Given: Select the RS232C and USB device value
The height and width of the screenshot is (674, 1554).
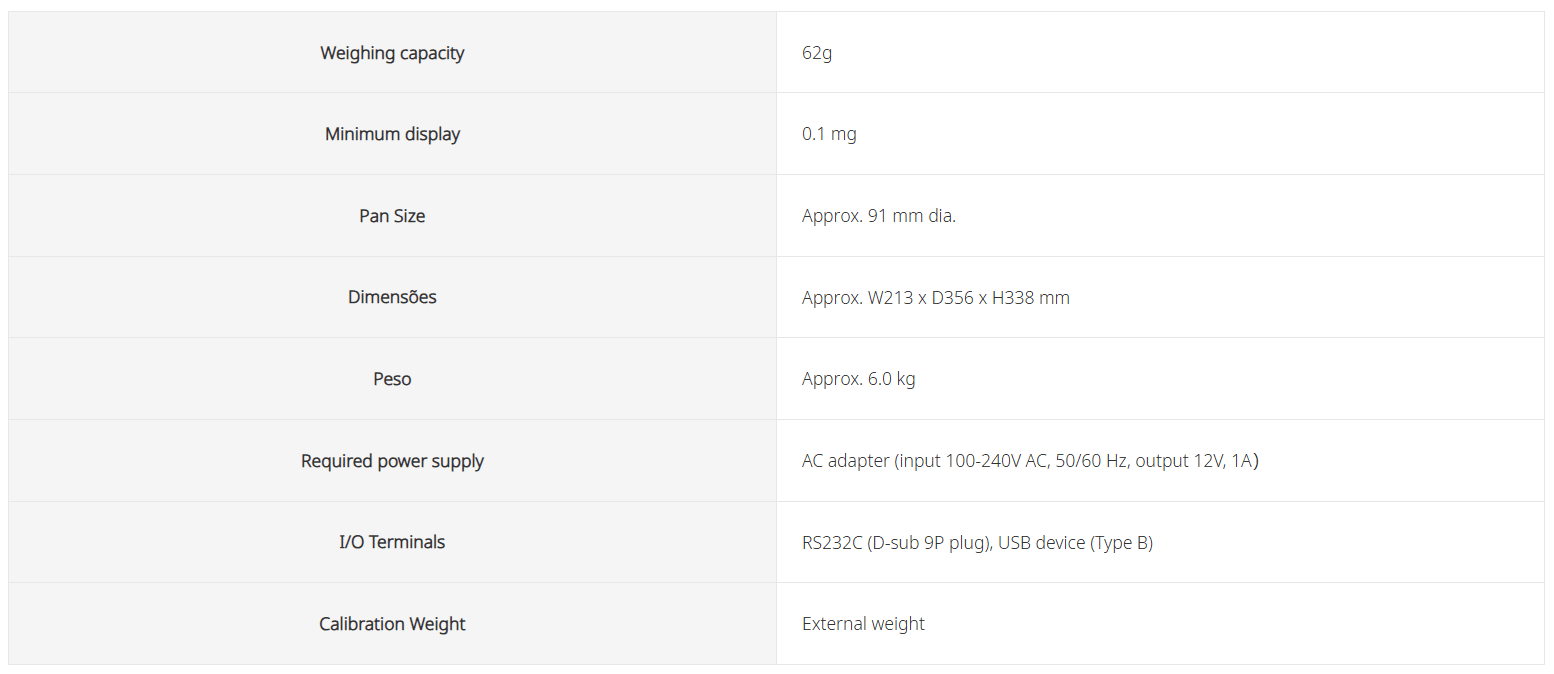Looking at the screenshot, I should pos(977,543).
